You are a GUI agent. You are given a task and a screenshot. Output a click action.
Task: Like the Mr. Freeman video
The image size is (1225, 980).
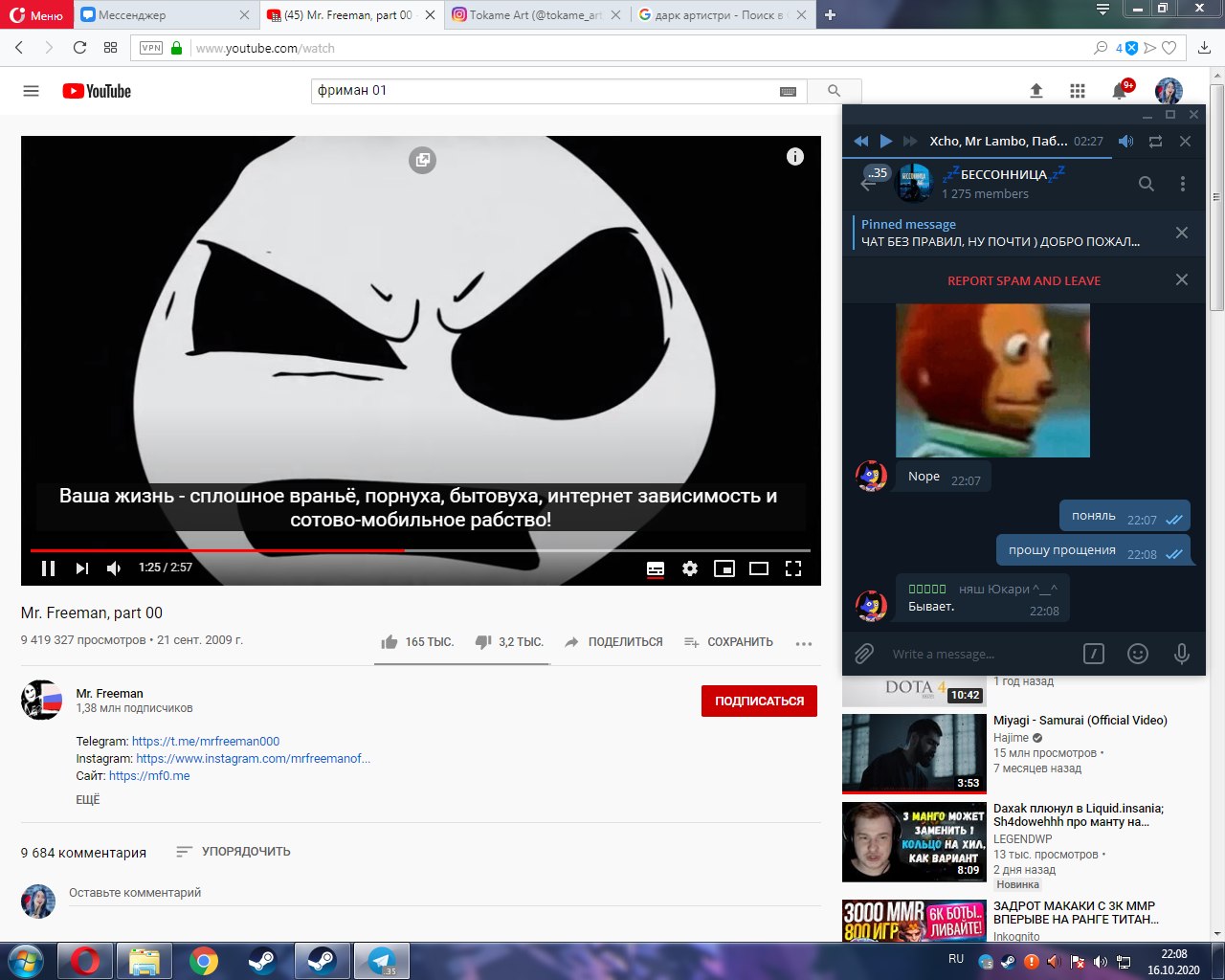tap(417, 642)
